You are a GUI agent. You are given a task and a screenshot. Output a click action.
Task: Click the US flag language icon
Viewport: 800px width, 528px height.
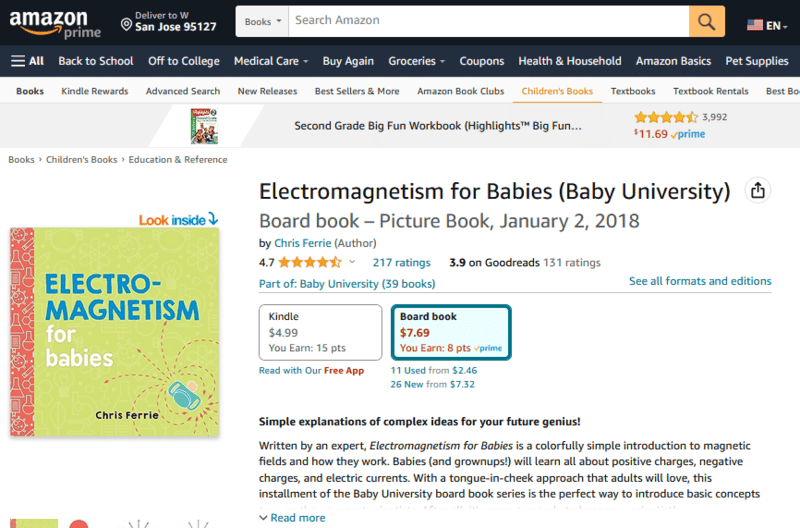coord(755,25)
